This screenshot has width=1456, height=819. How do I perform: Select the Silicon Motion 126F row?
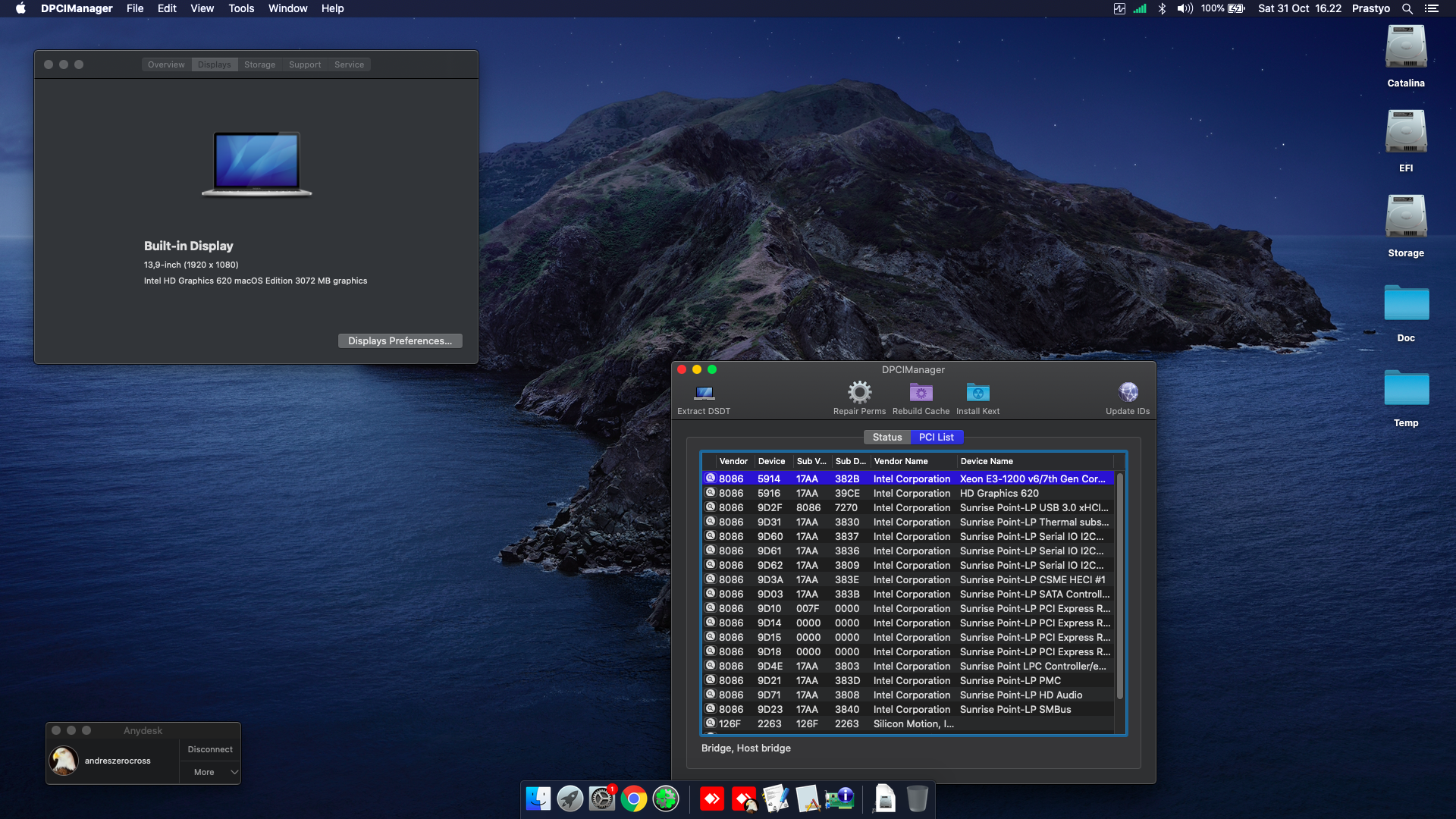pos(908,723)
